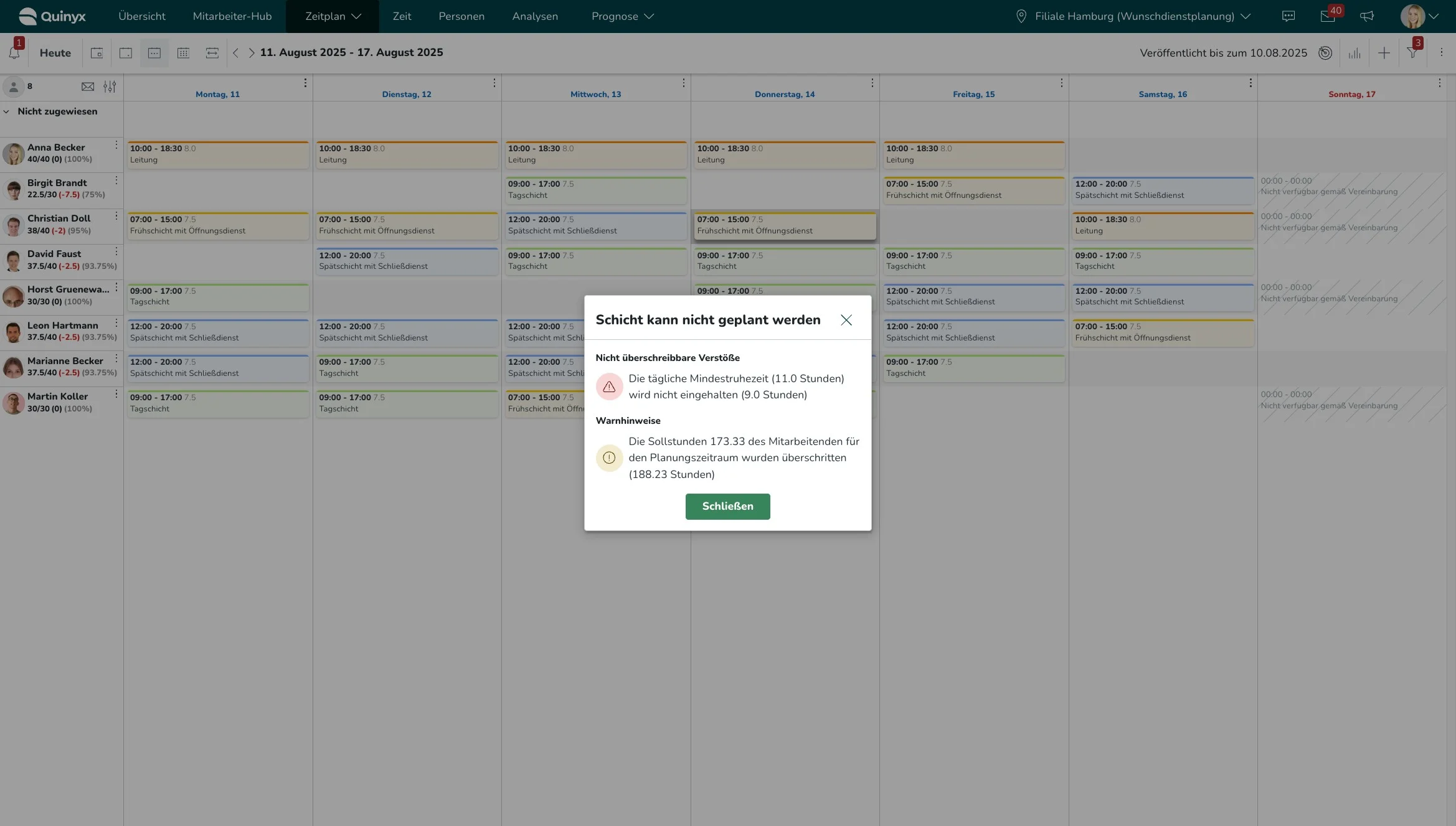The image size is (1456, 826).
Task: Click the Heute button
Action: [x=55, y=54]
